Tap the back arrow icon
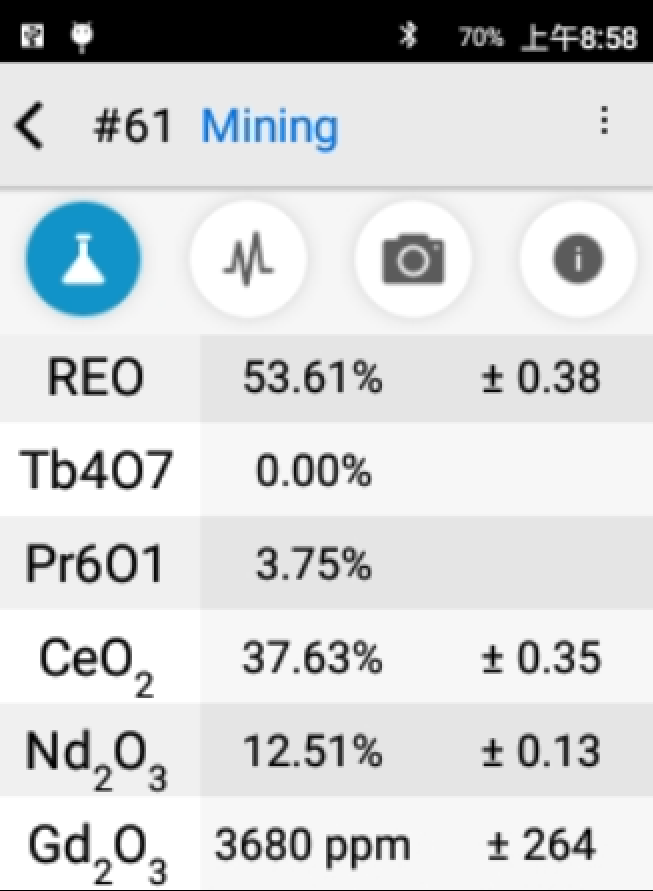 pos(30,126)
